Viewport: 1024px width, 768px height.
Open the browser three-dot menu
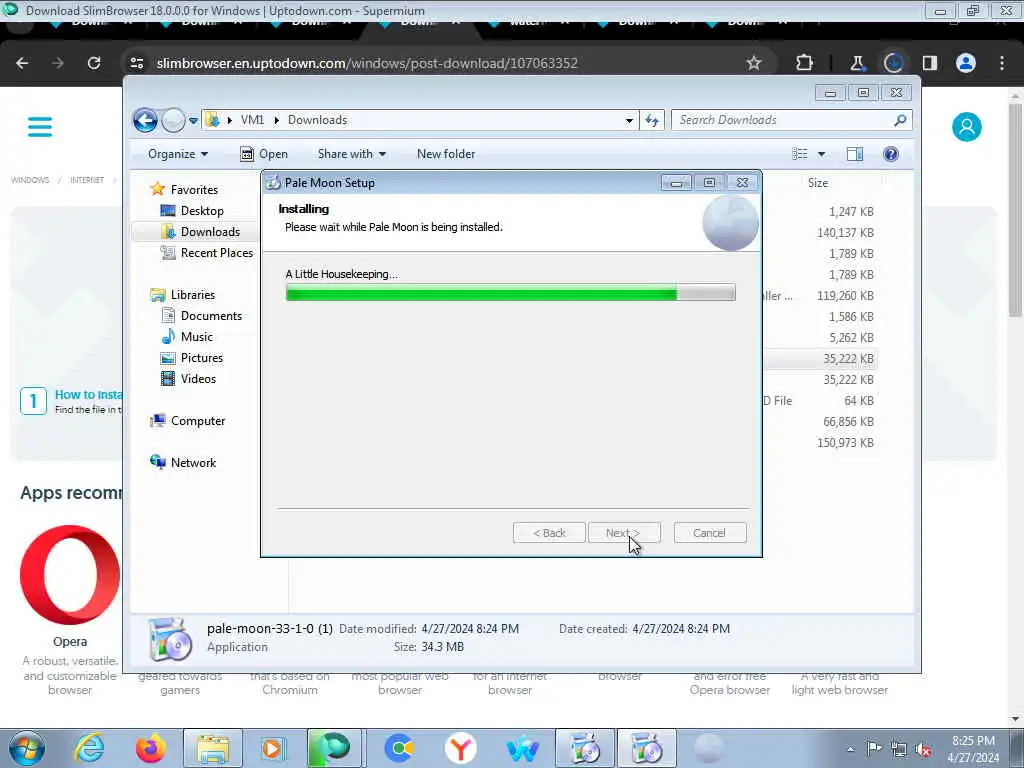[x=1002, y=63]
